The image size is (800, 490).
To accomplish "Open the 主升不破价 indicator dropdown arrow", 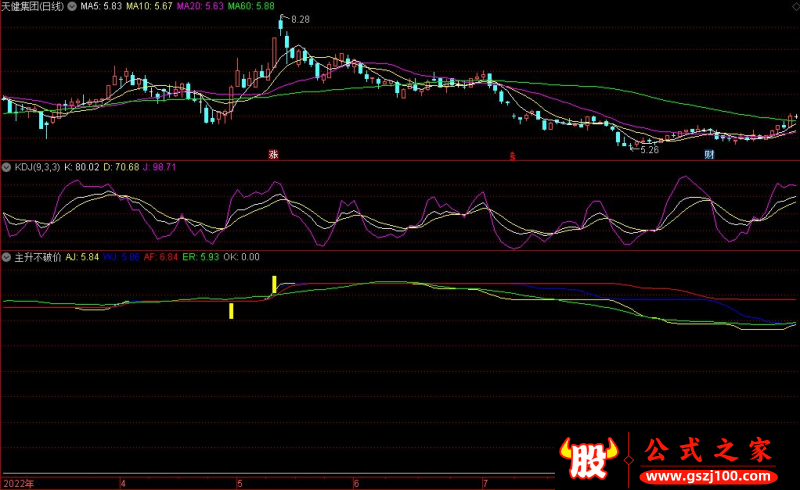I will [x=6, y=257].
